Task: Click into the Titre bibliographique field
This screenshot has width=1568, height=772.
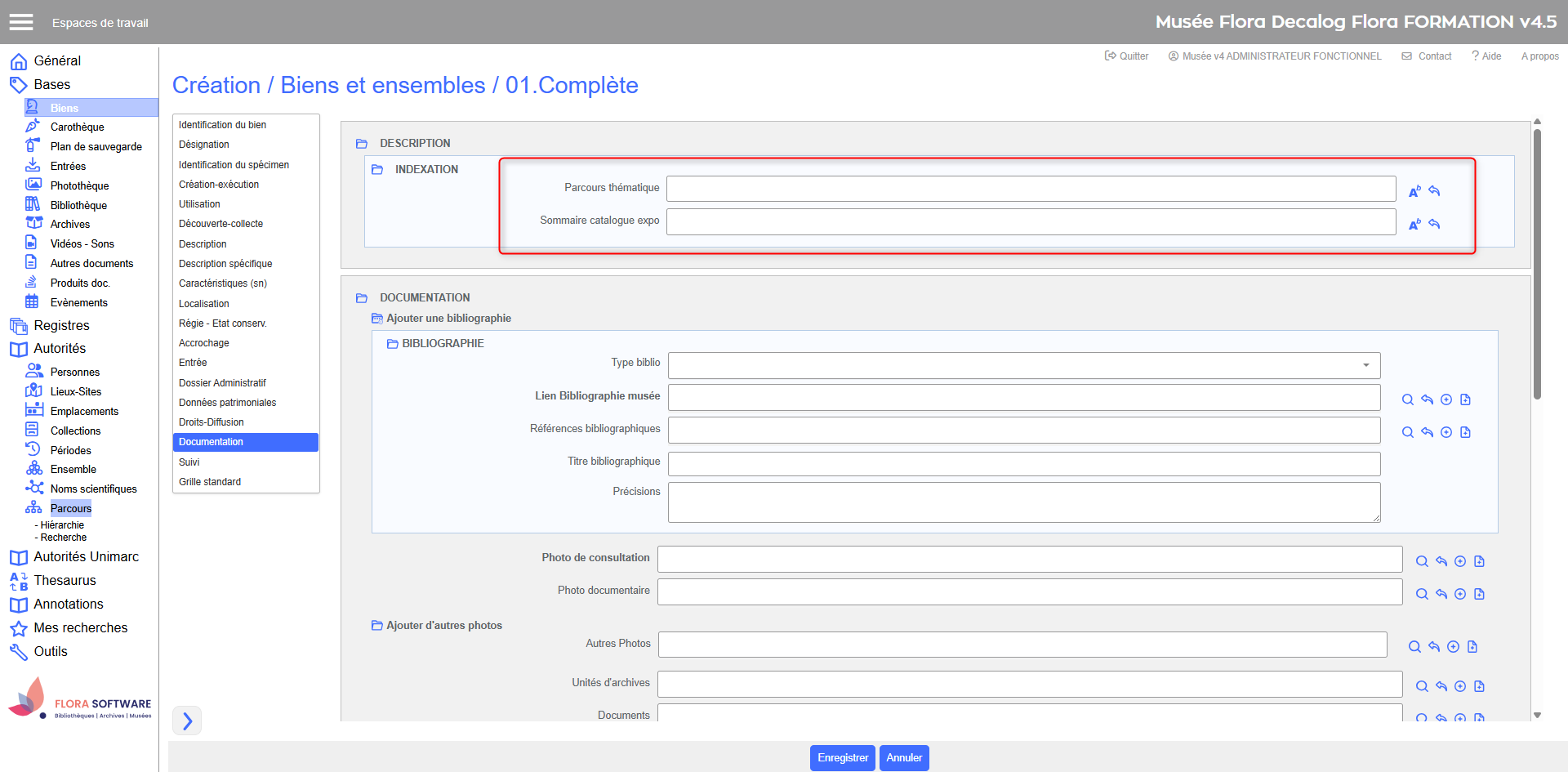Action: pyautogui.click(x=1023, y=464)
